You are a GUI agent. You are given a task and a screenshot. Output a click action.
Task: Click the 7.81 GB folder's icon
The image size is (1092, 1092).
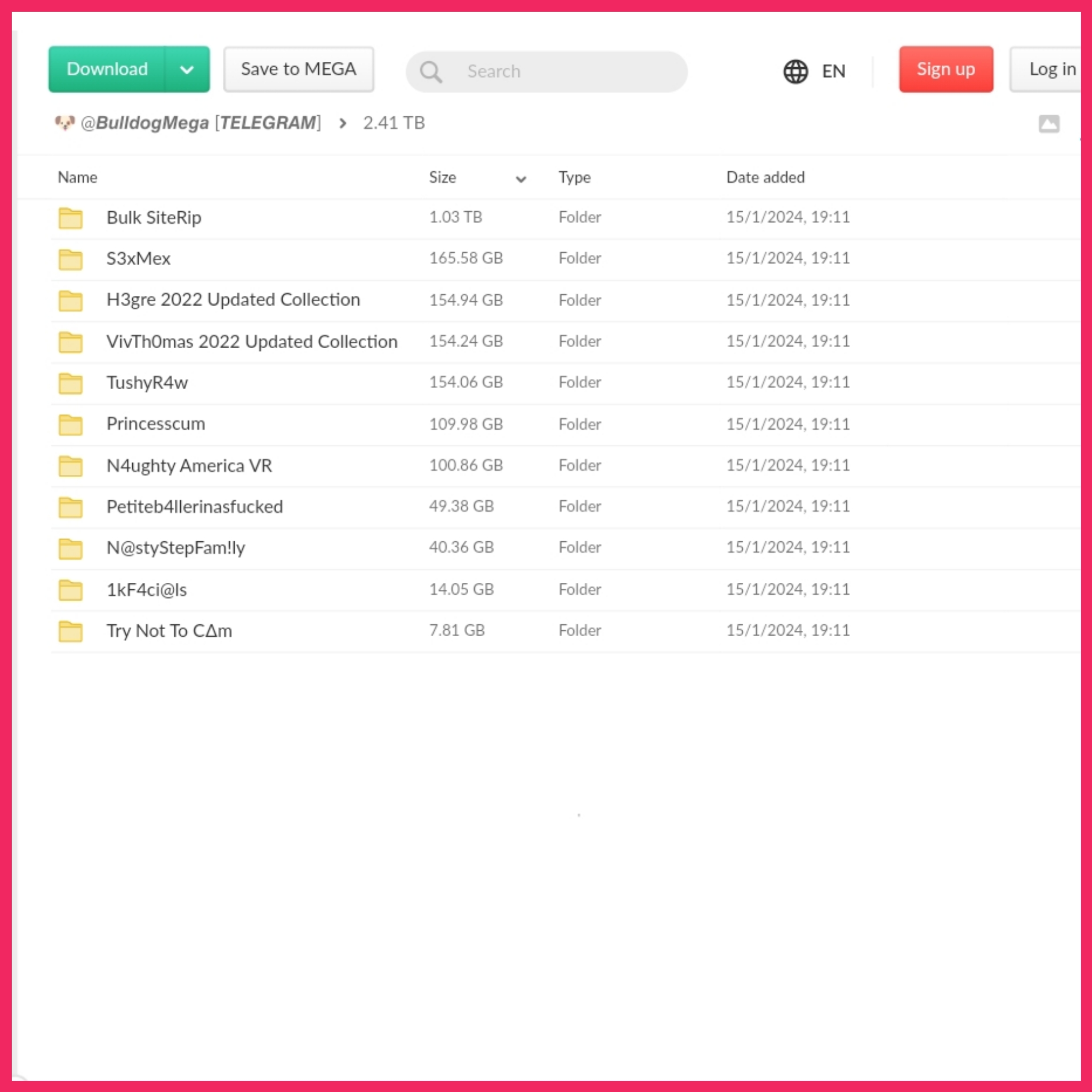(x=71, y=632)
